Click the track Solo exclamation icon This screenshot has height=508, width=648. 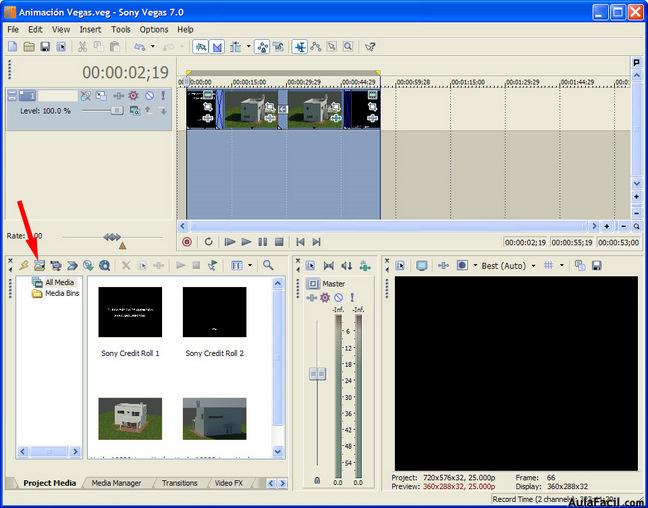coord(163,96)
